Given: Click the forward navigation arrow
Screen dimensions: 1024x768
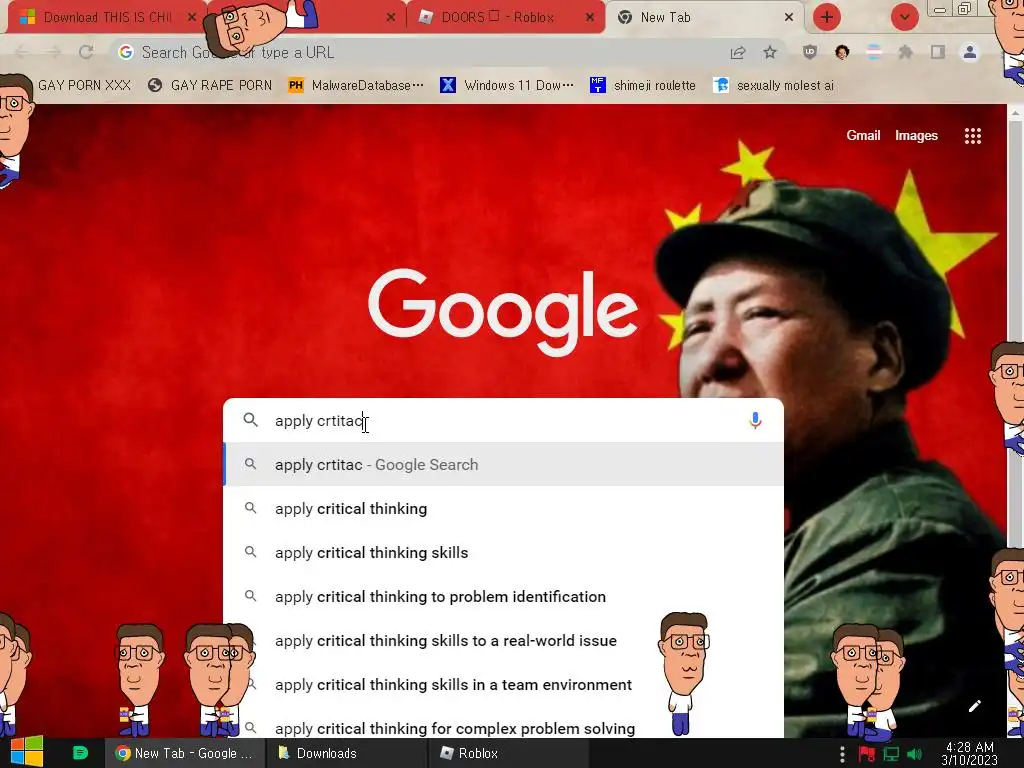Looking at the screenshot, I should [54, 52].
